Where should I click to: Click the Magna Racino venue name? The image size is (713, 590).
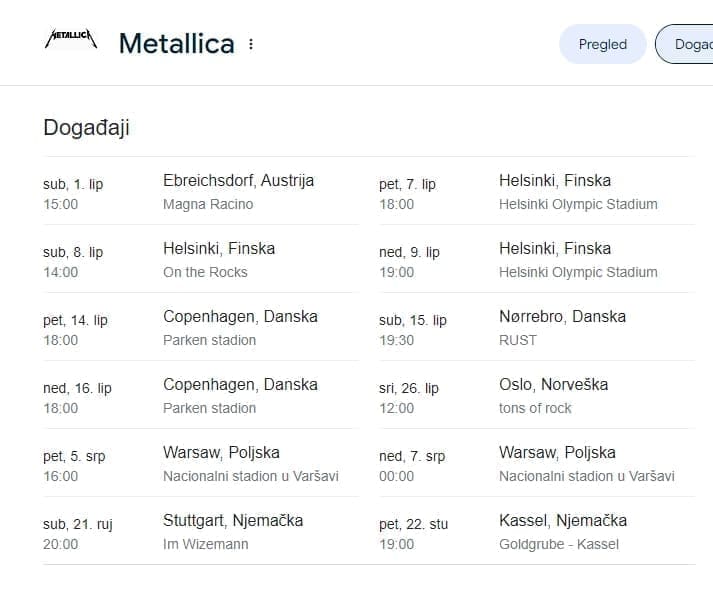[208, 204]
